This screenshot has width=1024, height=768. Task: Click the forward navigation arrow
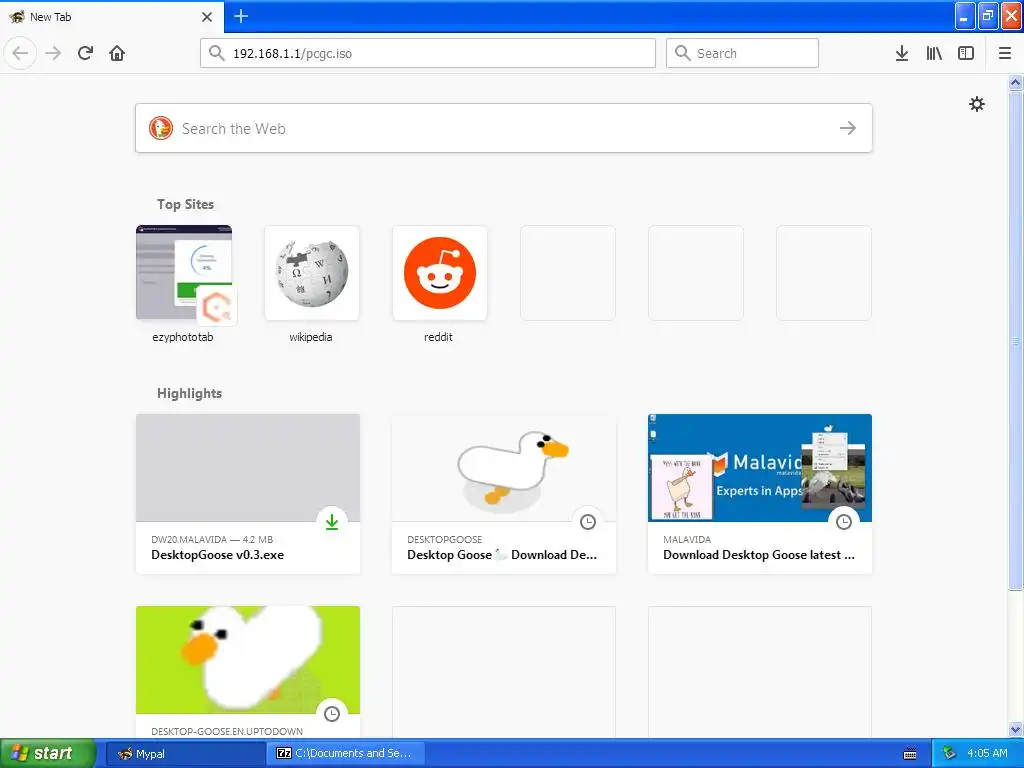coord(53,53)
